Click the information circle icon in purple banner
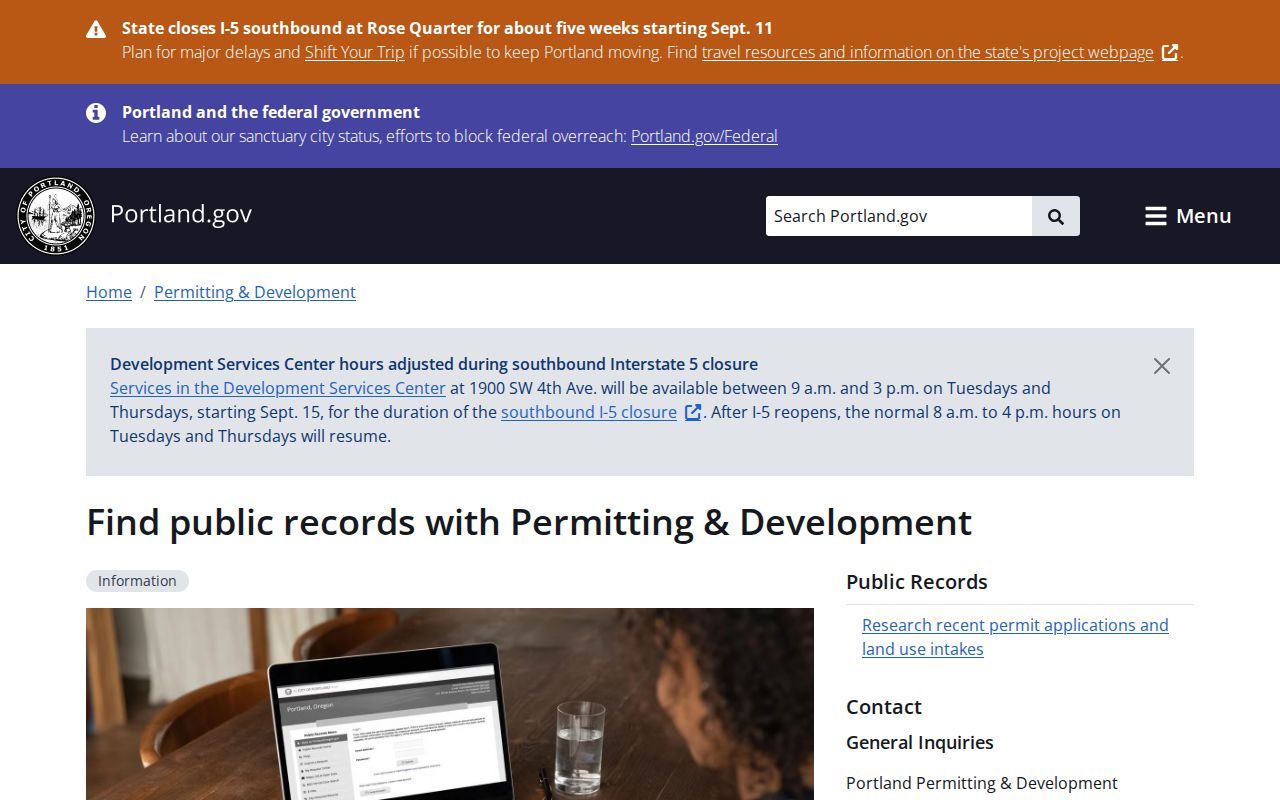 (96, 113)
